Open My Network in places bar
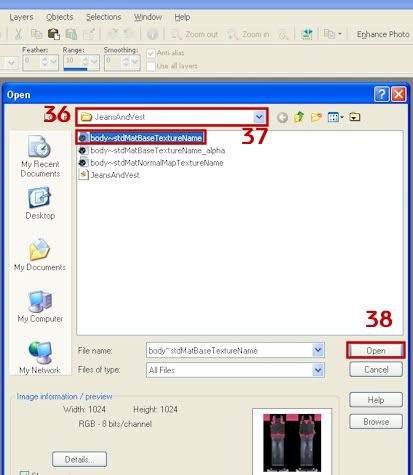 tap(40, 358)
